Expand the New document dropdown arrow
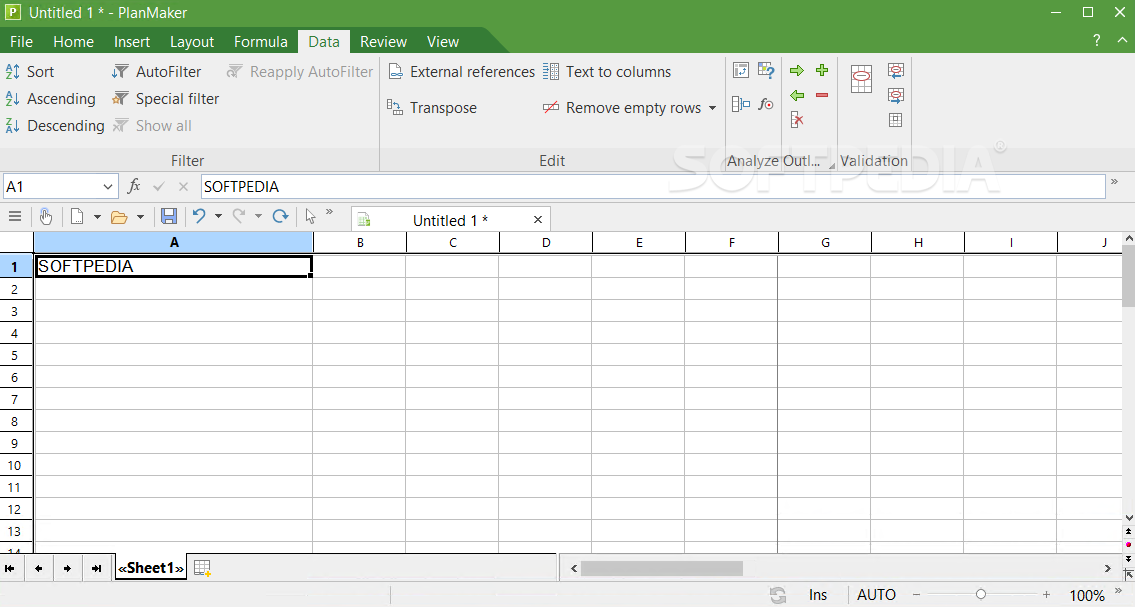This screenshot has width=1135, height=607. (97, 216)
